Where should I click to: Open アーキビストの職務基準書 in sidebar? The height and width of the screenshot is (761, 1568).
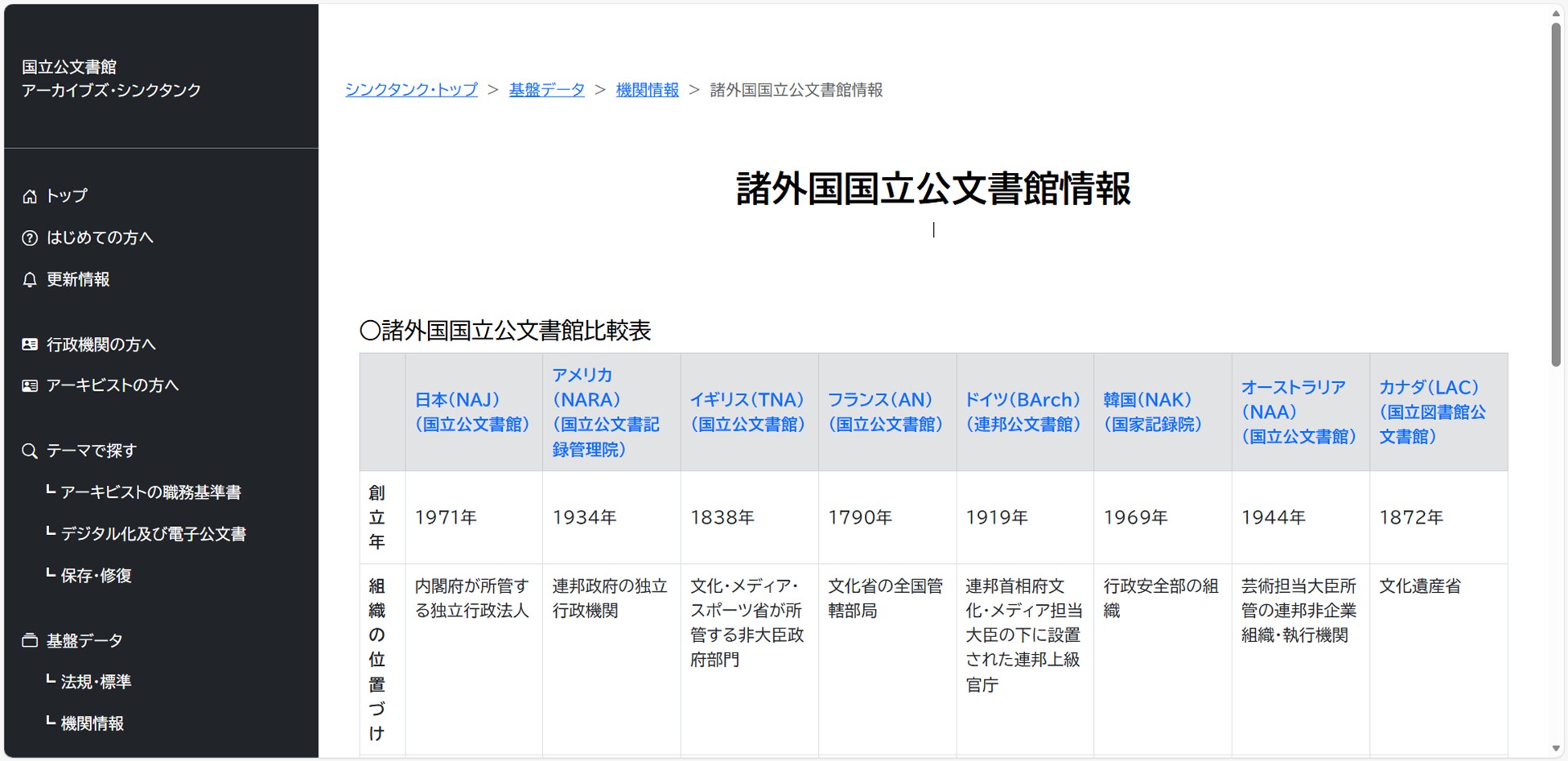150,492
